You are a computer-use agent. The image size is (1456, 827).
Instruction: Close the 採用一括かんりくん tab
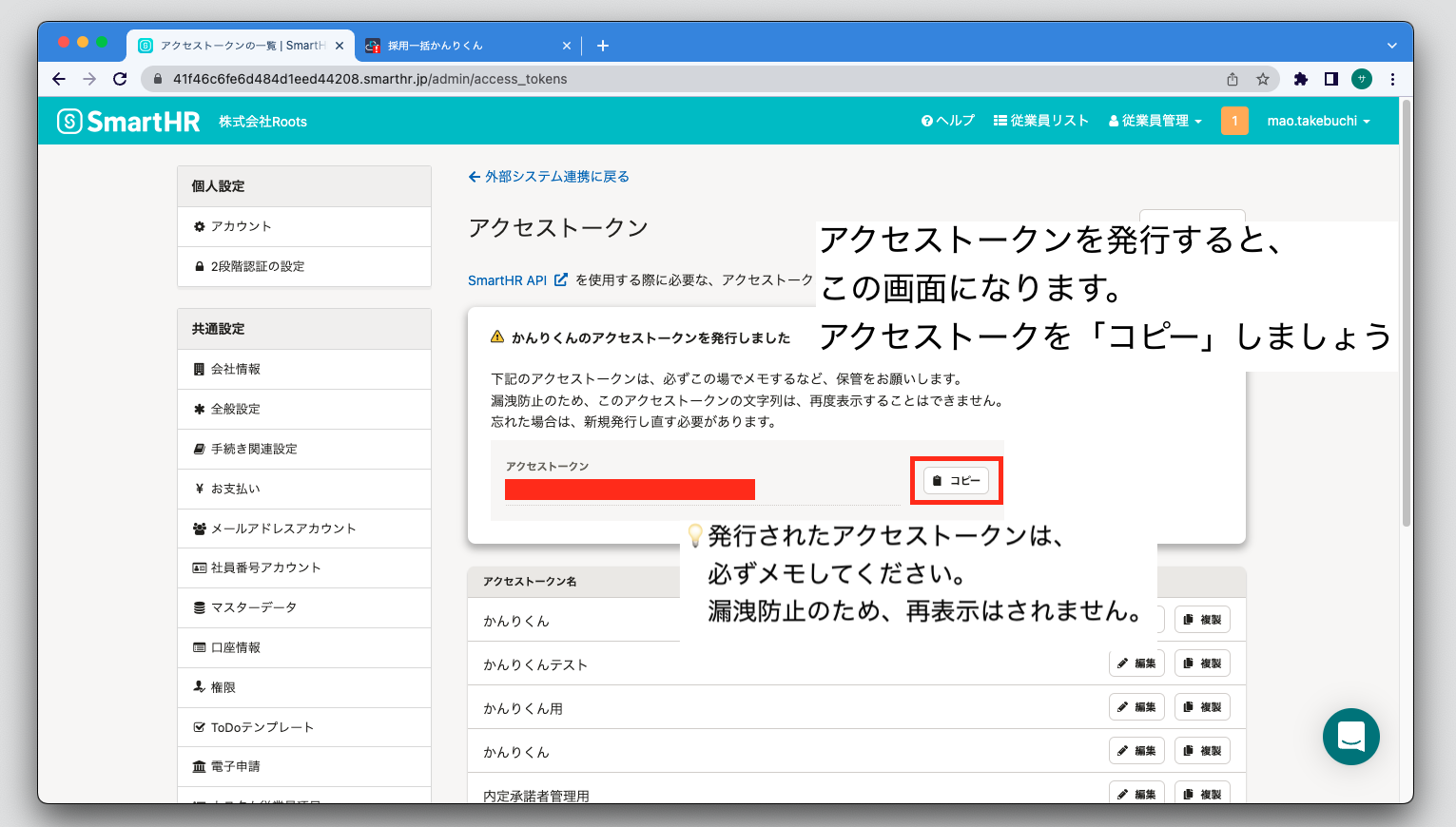567,45
